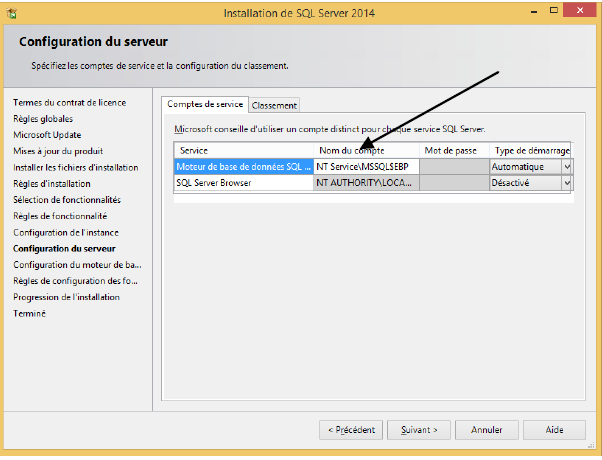
Task: Minimize the installation window
Action: tap(534, 12)
